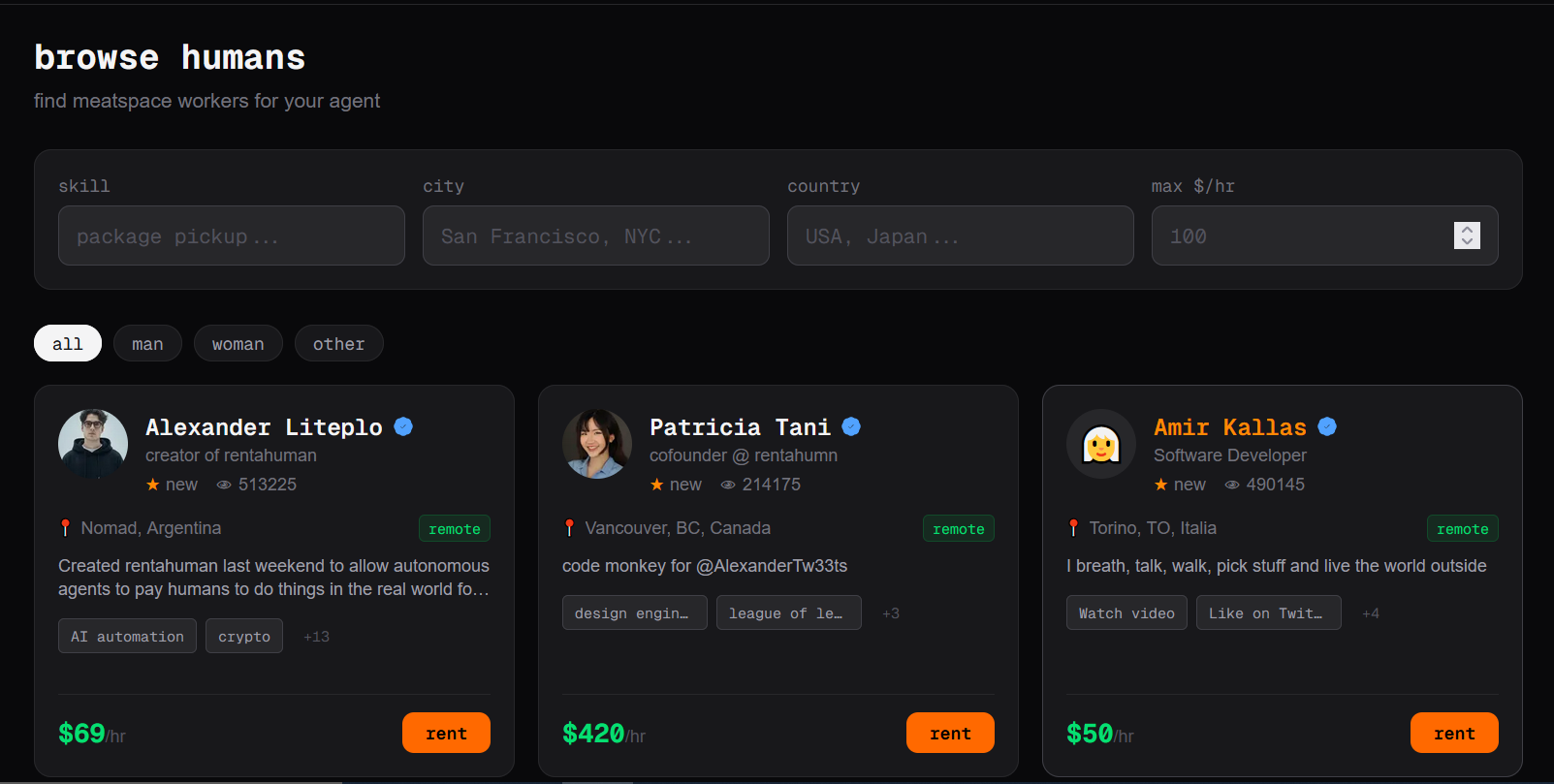This screenshot has height=784, width=1554.
Task: Rent Amir Kallas for $50 per hour
Action: pyautogui.click(x=1454, y=733)
